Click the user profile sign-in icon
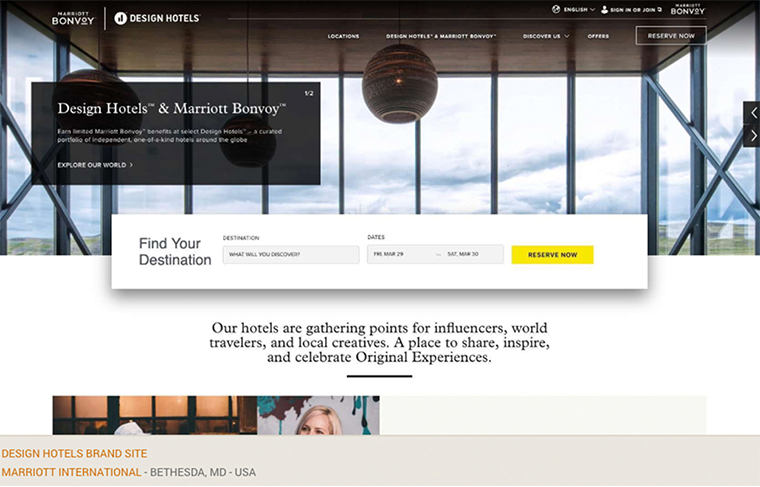The height and width of the screenshot is (487, 760). coord(604,9)
